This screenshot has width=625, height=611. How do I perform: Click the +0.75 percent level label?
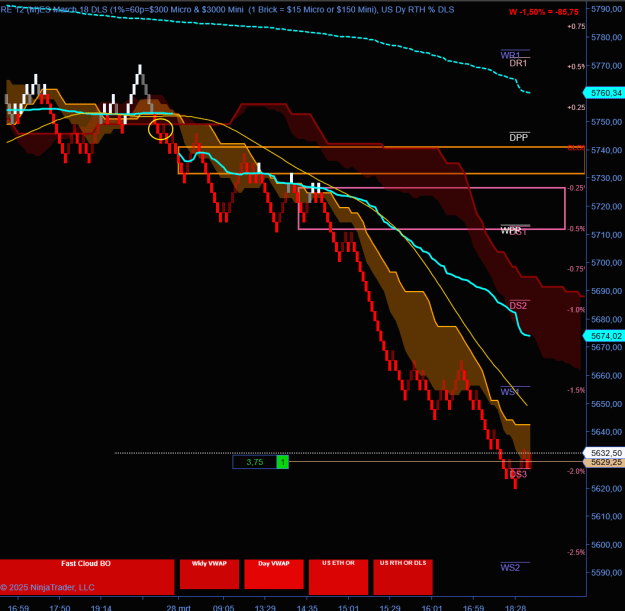pos(576,26)
